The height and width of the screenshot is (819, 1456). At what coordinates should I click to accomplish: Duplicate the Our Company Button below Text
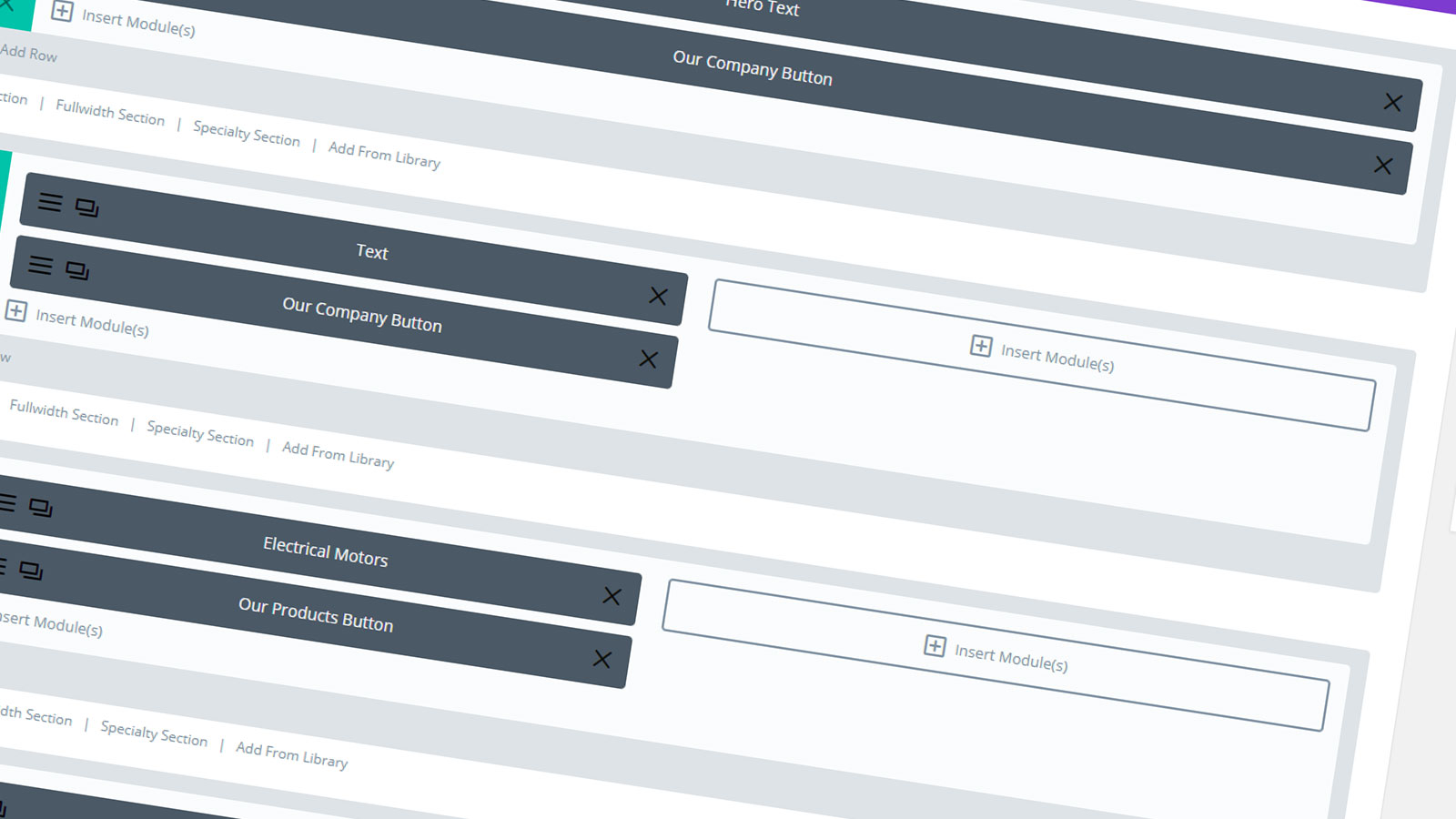[77, 270]
